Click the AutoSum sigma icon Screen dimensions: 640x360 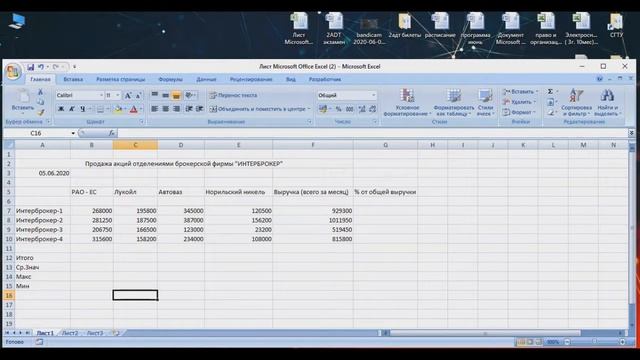click(550, 91)
